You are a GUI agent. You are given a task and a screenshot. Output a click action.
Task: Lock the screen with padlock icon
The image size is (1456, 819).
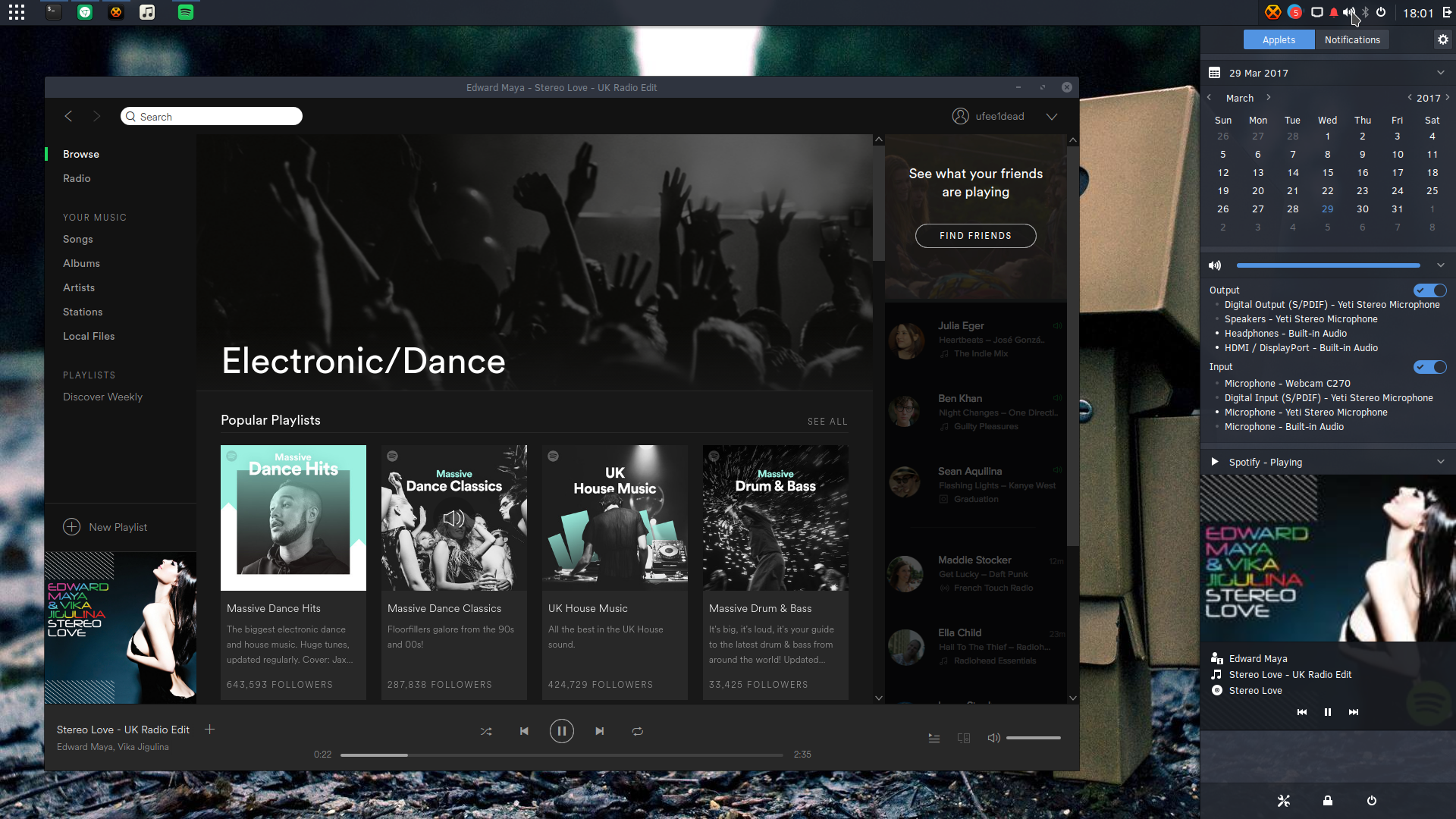[1328, 801]
